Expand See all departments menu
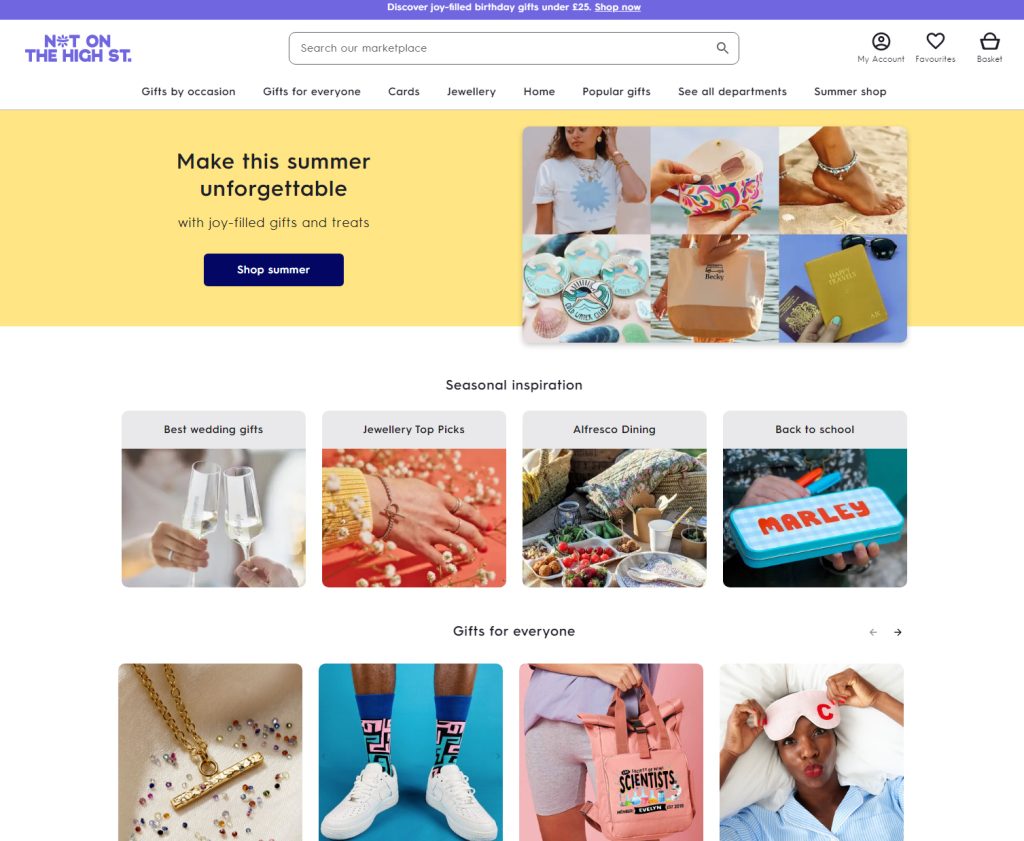The image size is (1024, 841). [732, 91]
